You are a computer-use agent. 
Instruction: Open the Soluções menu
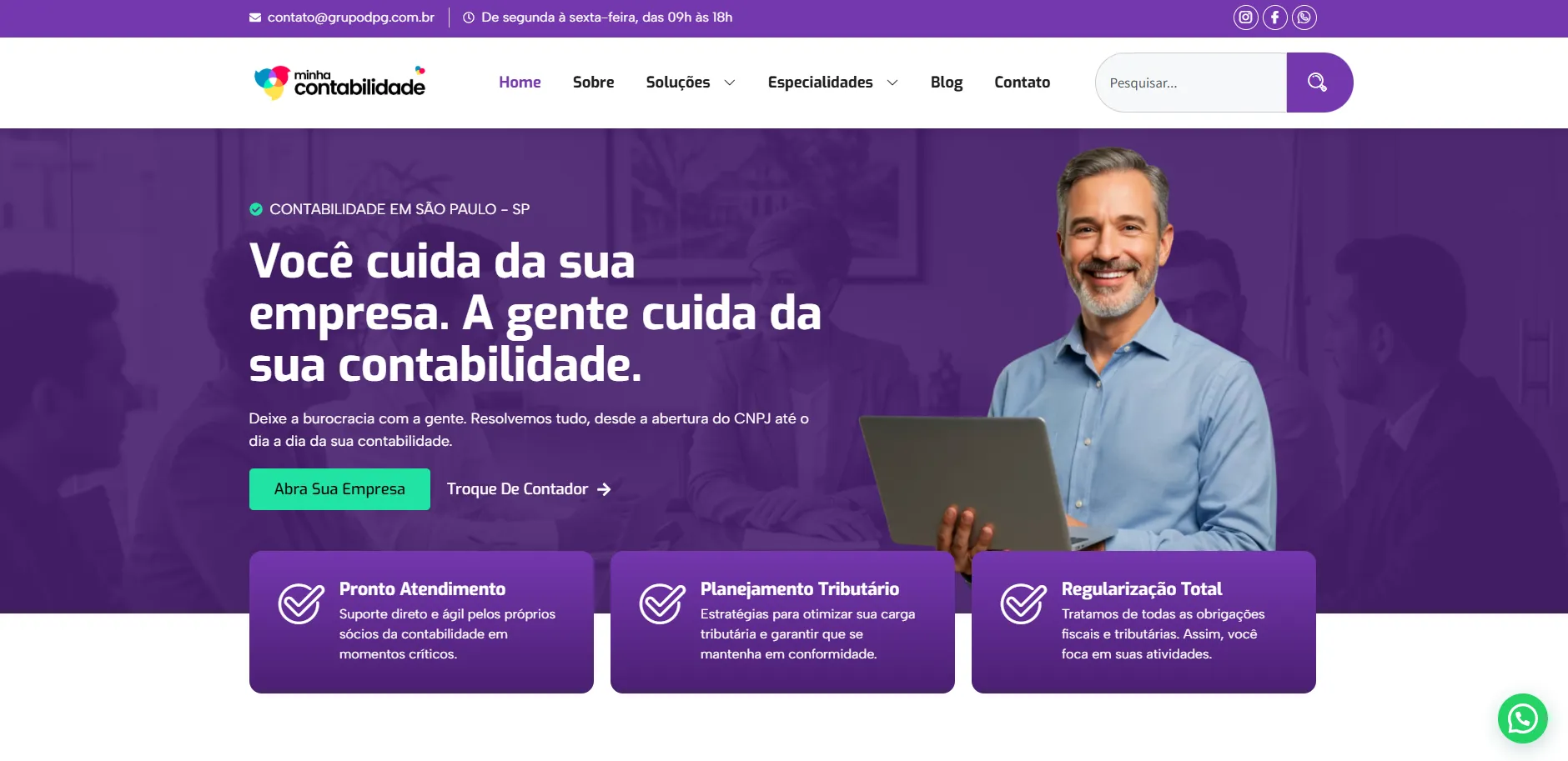[x=678, y=83]
